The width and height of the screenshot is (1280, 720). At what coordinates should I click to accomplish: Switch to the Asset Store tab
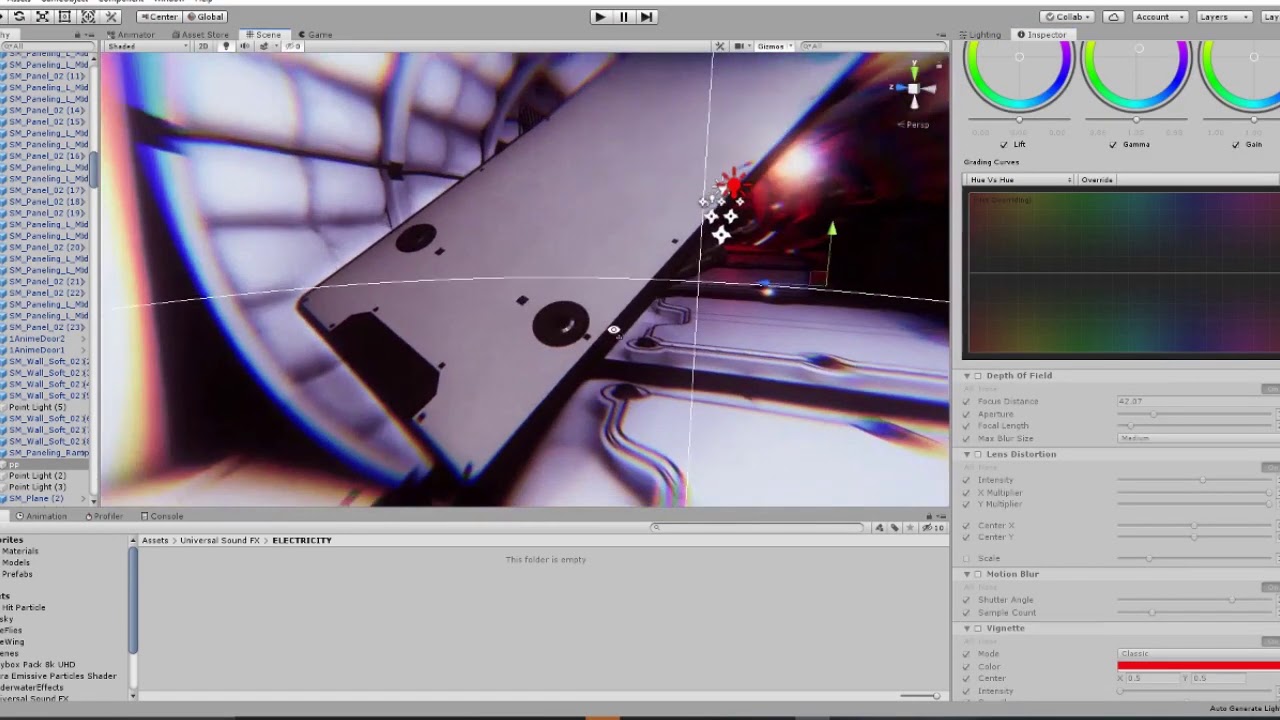click(x=200, y=34)
